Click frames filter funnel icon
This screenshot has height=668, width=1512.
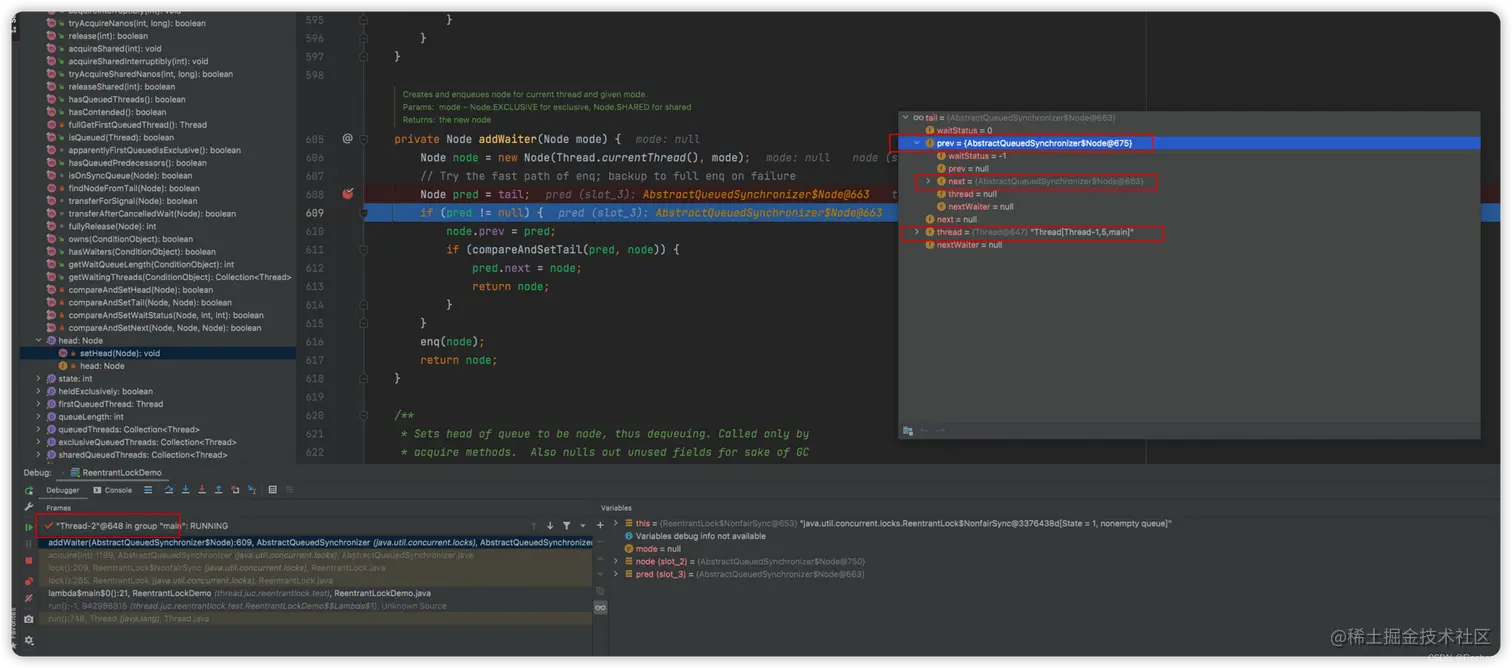[x=566, y=526]
